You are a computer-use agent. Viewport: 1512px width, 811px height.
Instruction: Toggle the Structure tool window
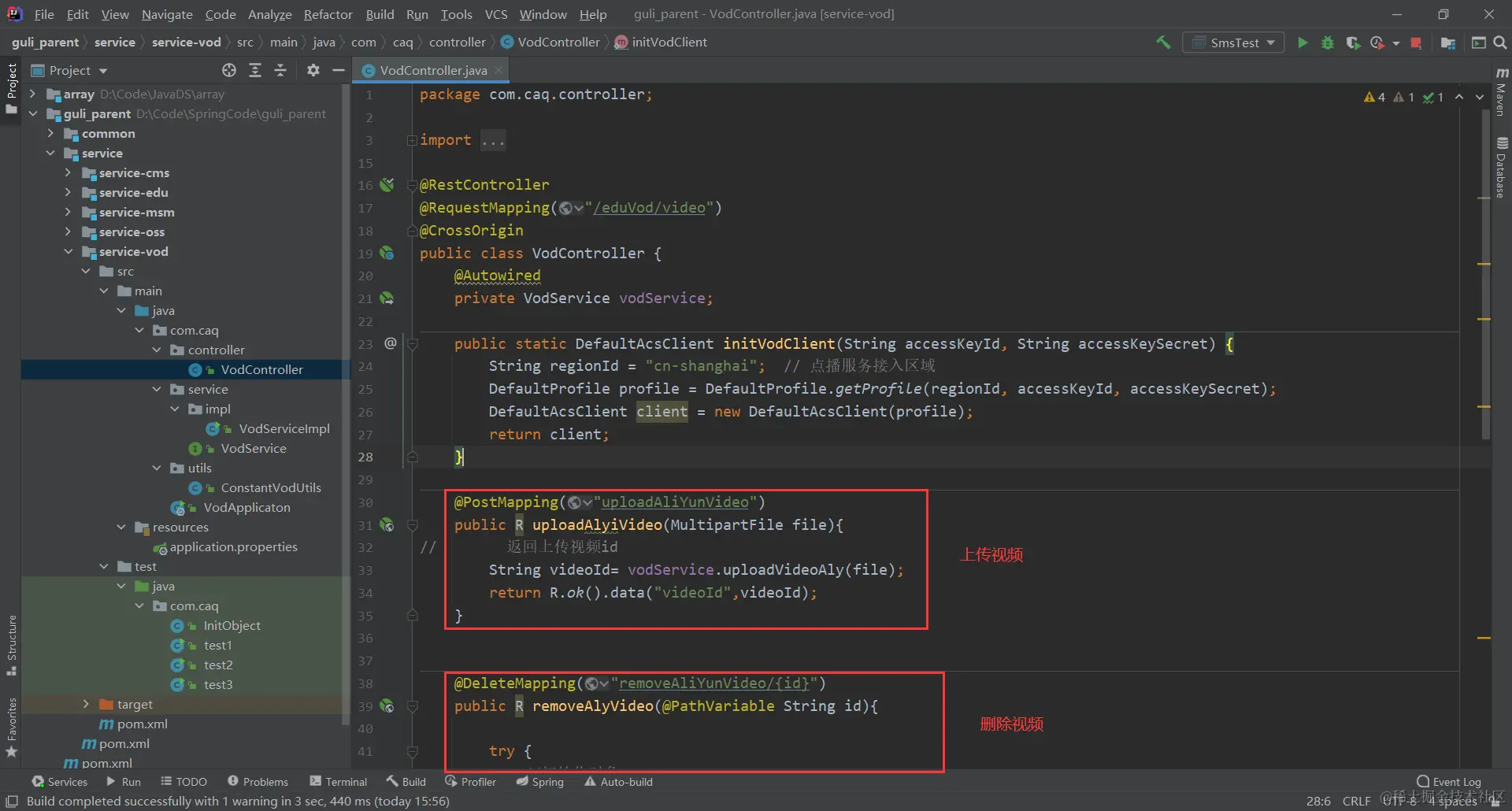(11, 645)
